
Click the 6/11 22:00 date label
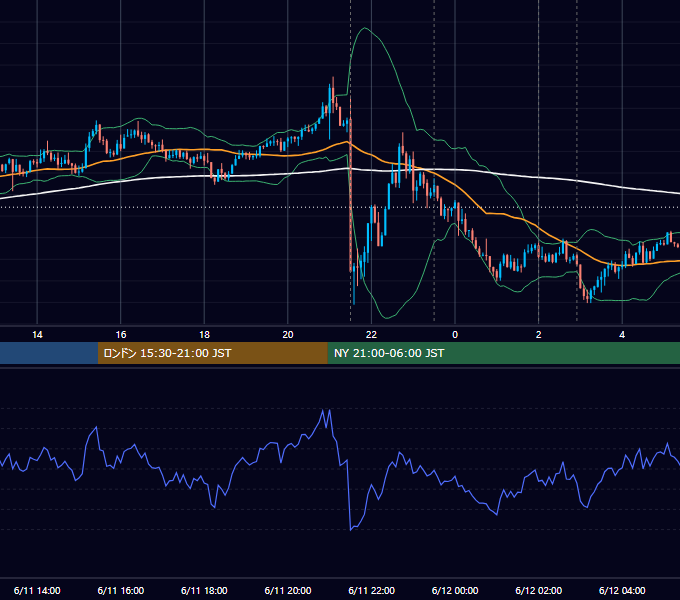(372, 590)
